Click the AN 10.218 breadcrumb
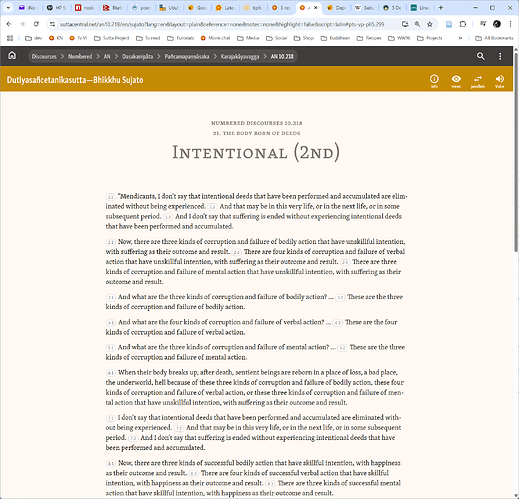The width and height of the screenshot is (519, 499). click(x=282, y=56)
